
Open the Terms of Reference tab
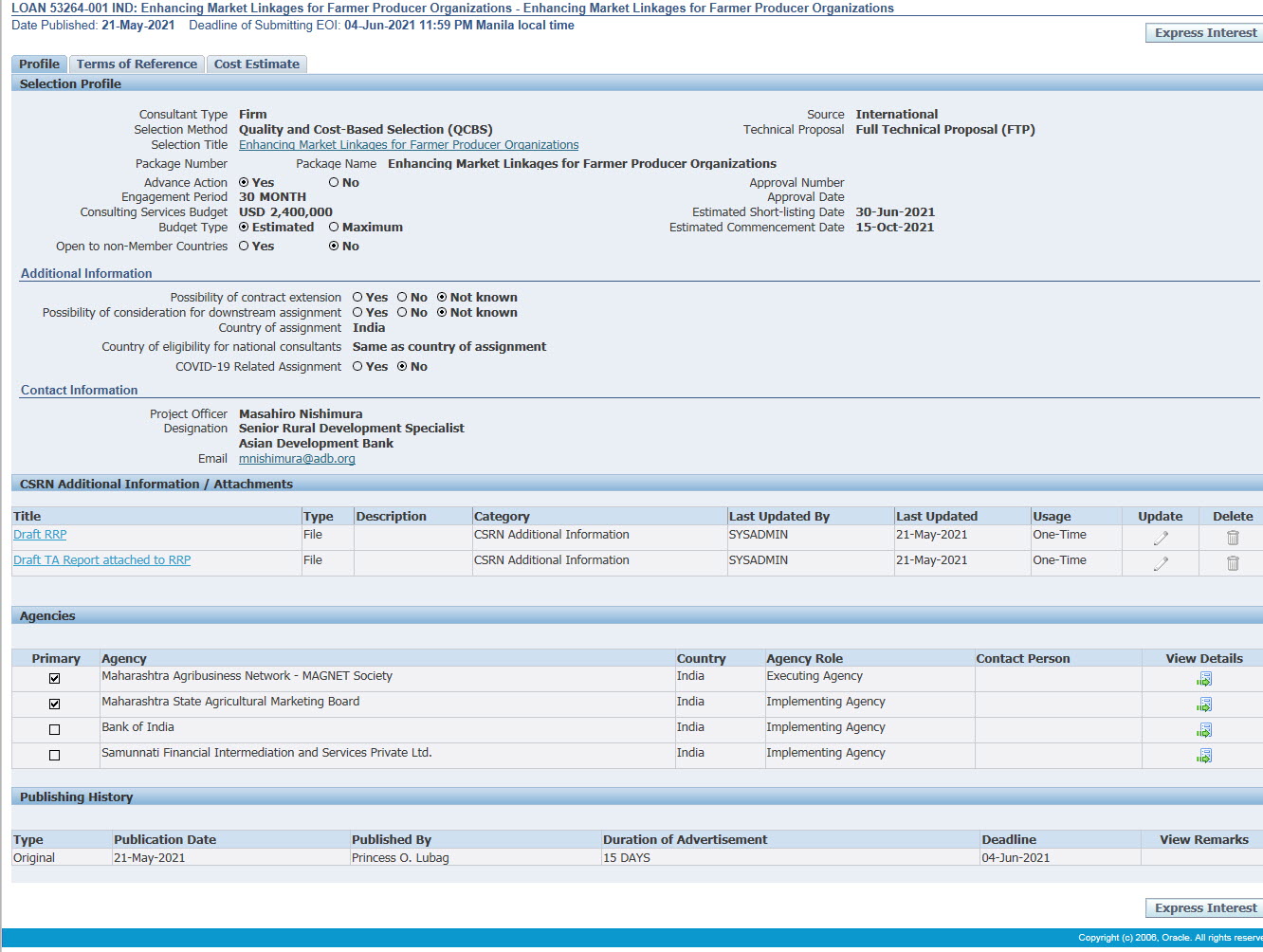click(137, 64)
